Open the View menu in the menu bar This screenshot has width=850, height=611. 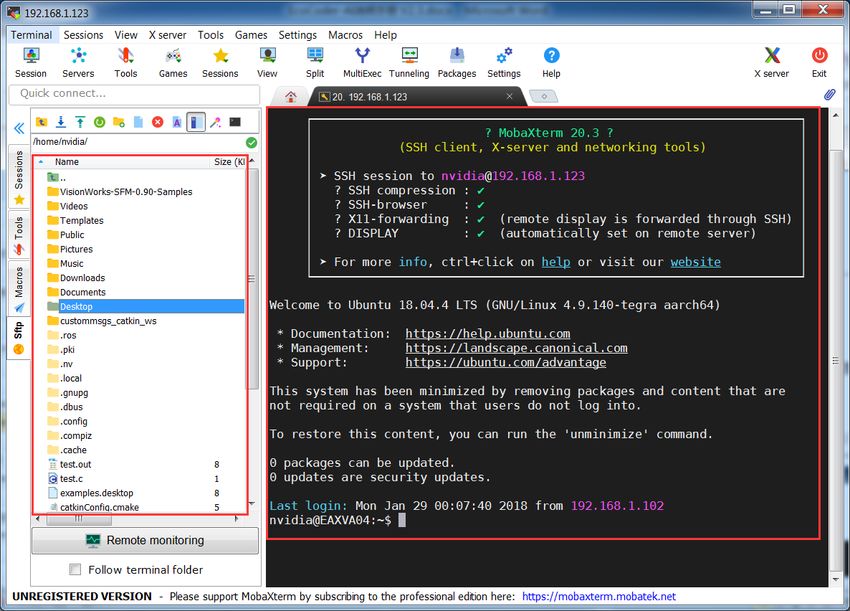(126, 35)
